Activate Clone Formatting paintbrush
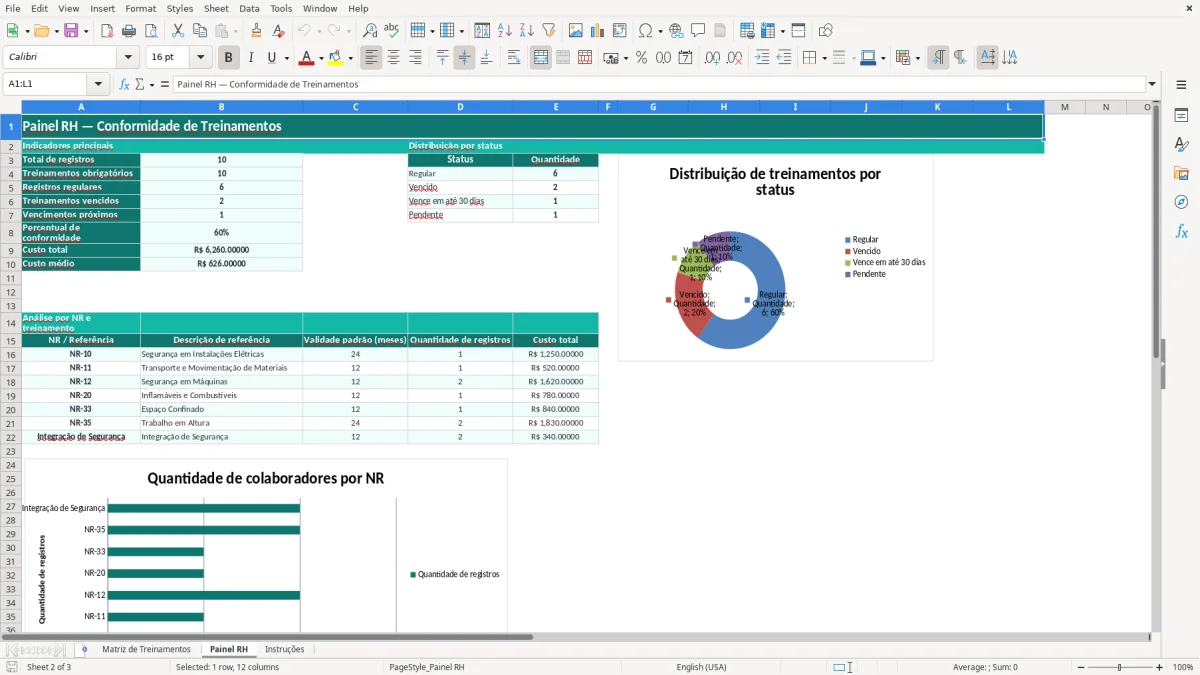 pos(256,31)
